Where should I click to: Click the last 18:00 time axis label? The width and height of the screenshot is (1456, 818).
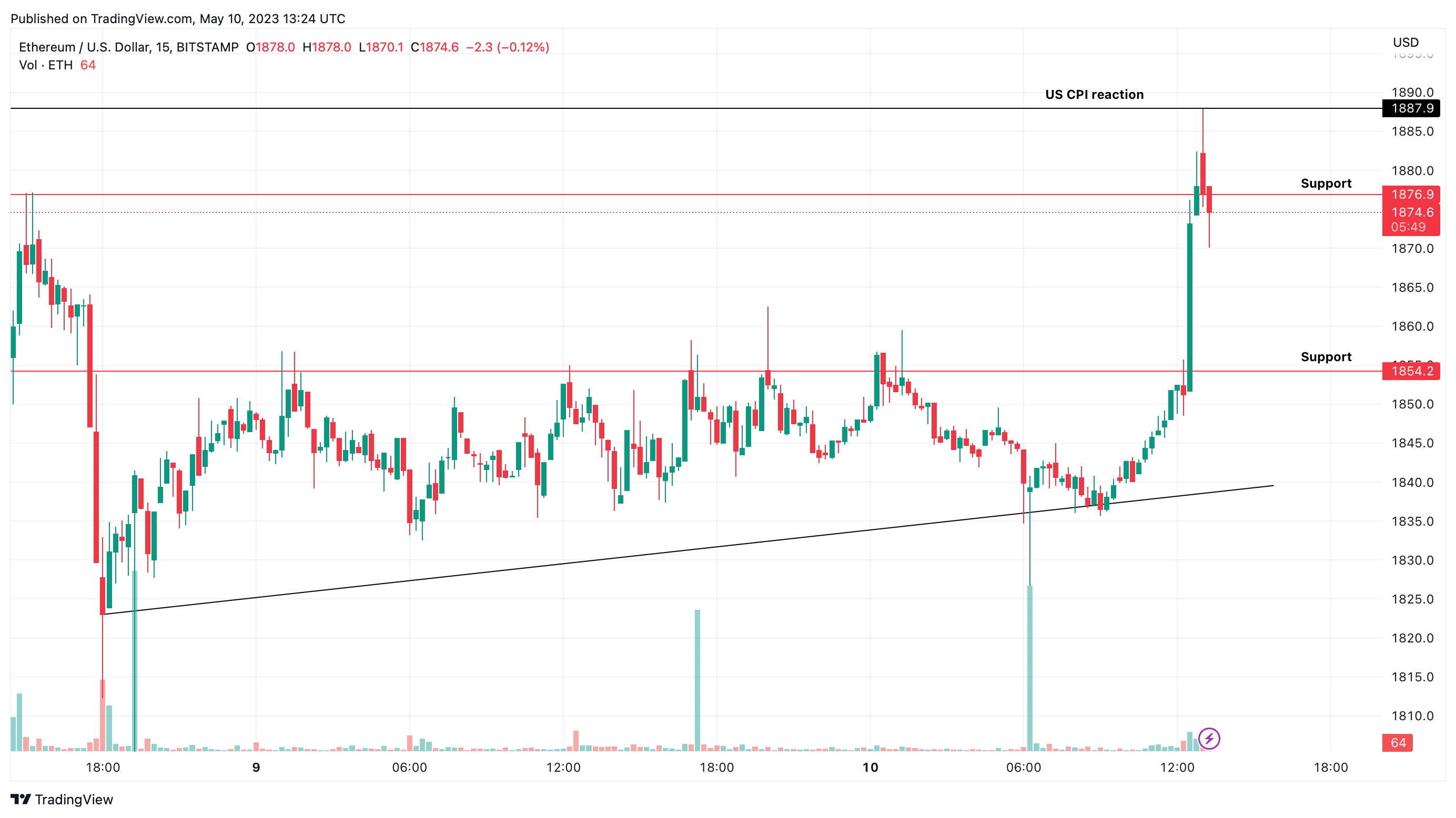[1330, 768]
